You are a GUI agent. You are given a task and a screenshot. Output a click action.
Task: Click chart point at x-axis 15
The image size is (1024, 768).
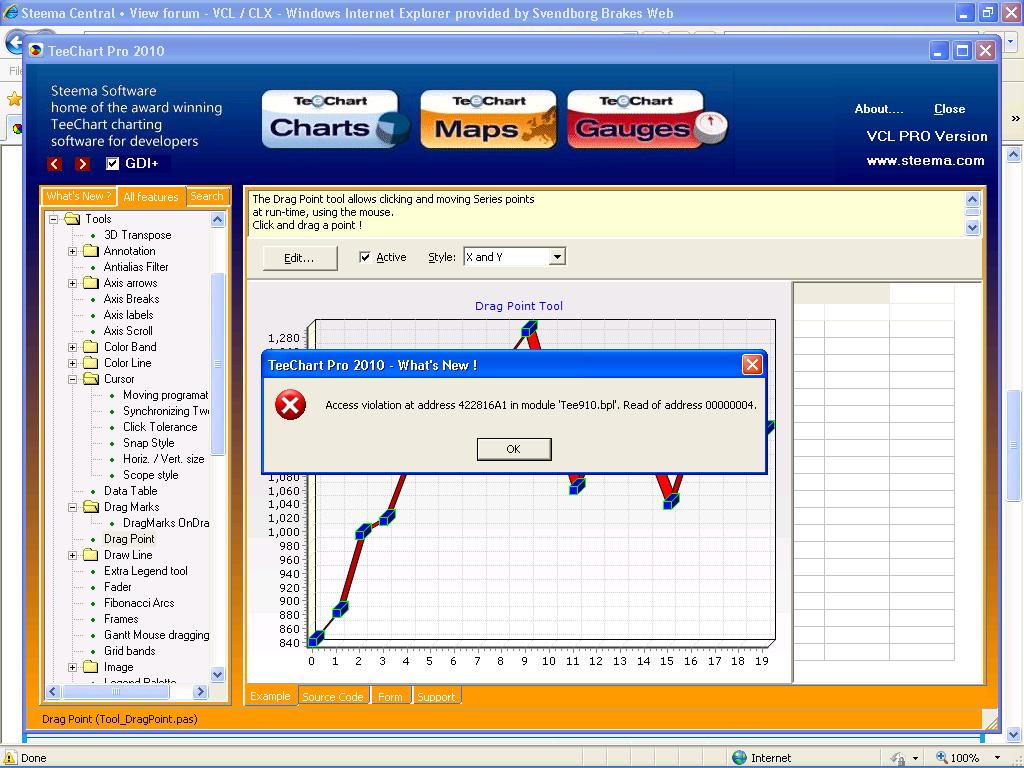671,502
